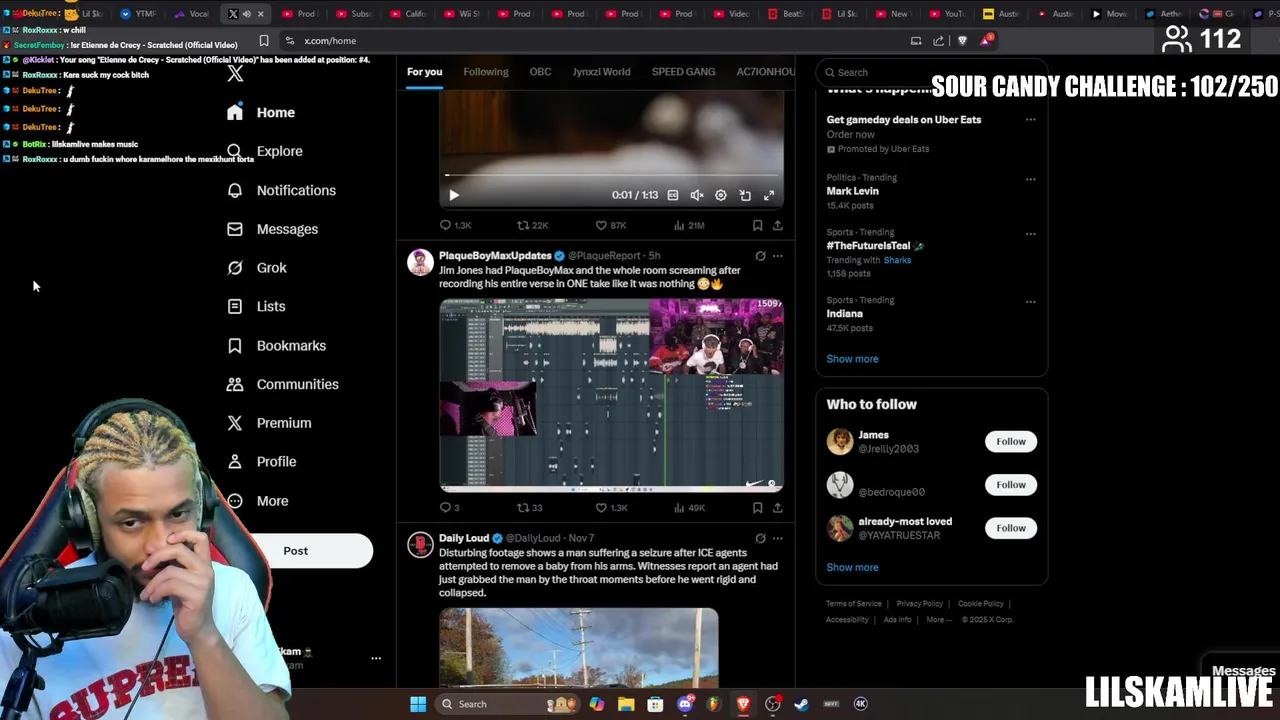Viewport: 1280px width, 720px height.
Task: Open Windows Start menu
Action: tap(418, 704)
